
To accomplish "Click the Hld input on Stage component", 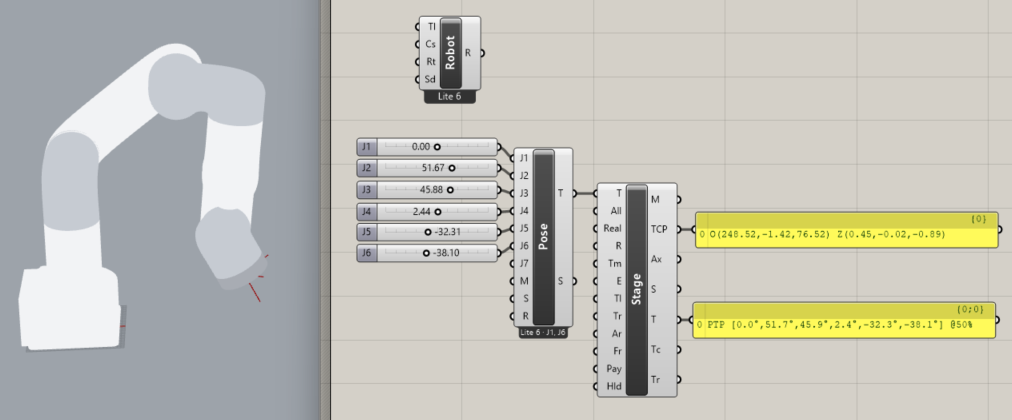I will 614,386.
